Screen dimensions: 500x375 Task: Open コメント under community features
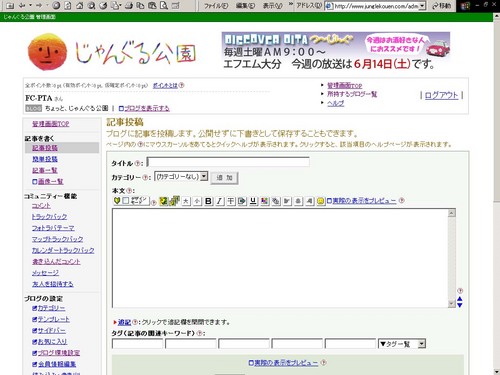coord(41,206)
